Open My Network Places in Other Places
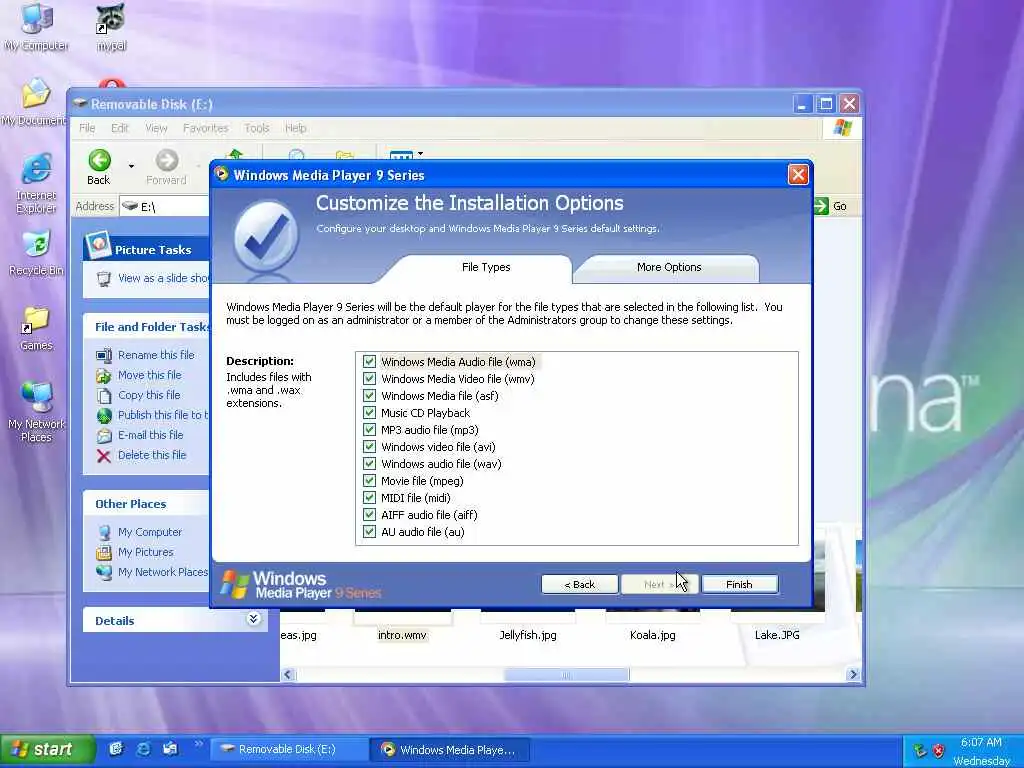Image resolution: width=1024 pixels, height=768 pixels. point(153,572)
